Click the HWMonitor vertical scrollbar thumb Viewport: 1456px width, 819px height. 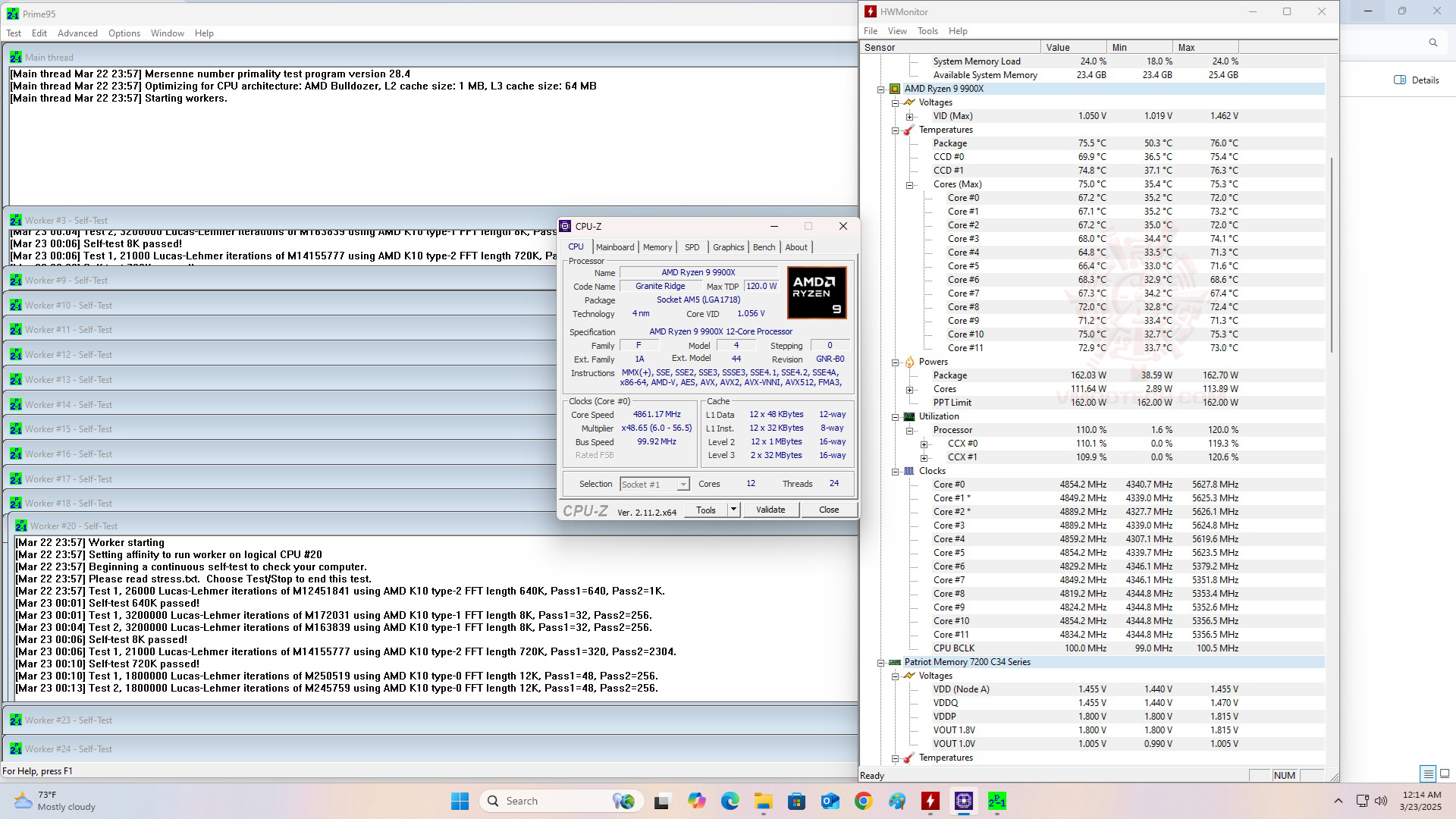(x=1332, y=254)
